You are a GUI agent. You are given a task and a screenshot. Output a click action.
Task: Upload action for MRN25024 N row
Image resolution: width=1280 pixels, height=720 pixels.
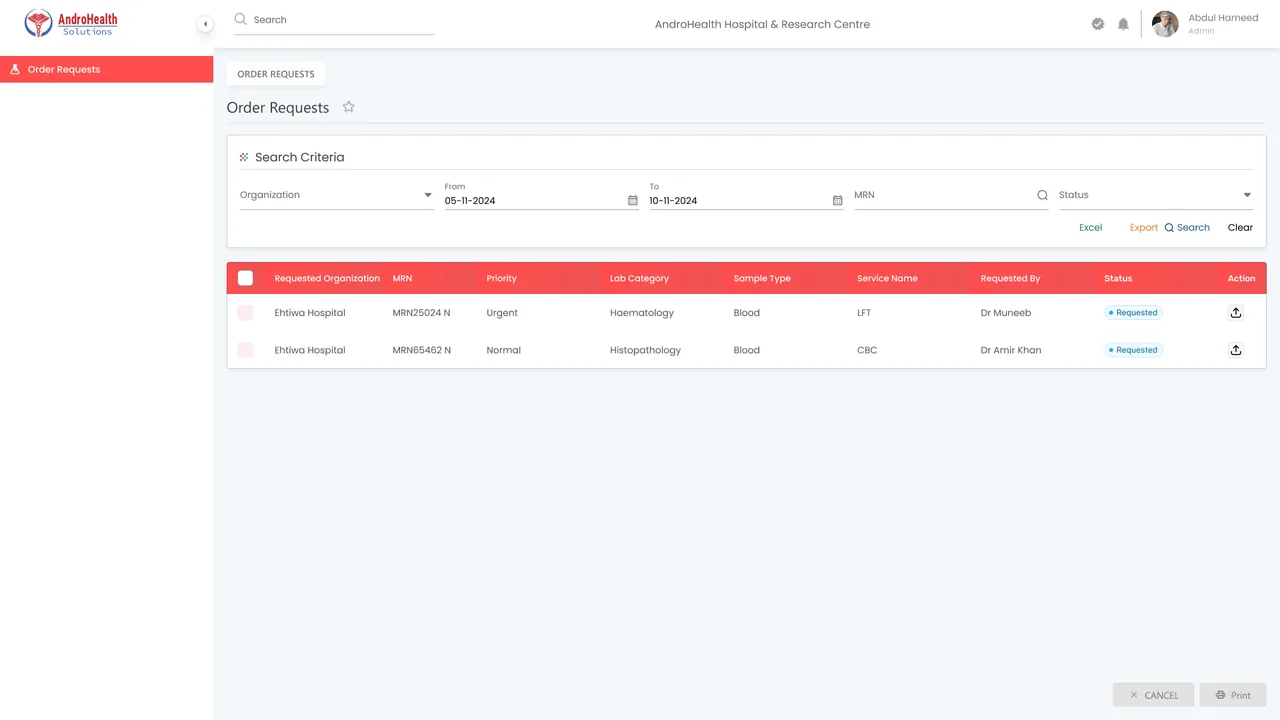[x=1236, y=313]
